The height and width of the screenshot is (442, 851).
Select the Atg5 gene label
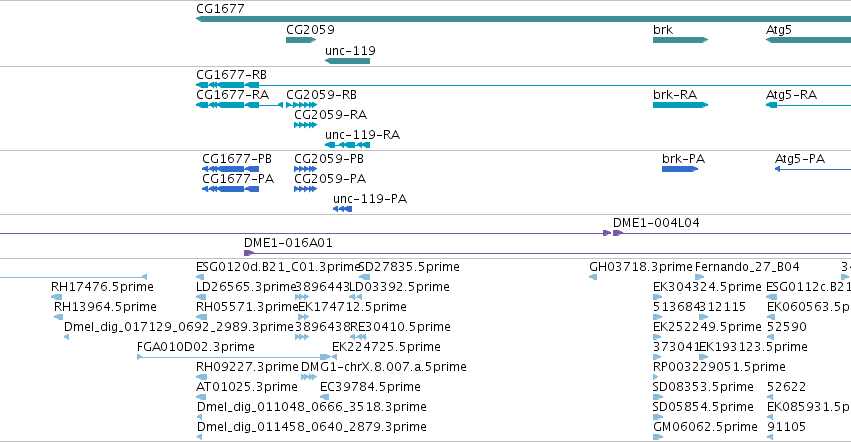coord(779,30)
